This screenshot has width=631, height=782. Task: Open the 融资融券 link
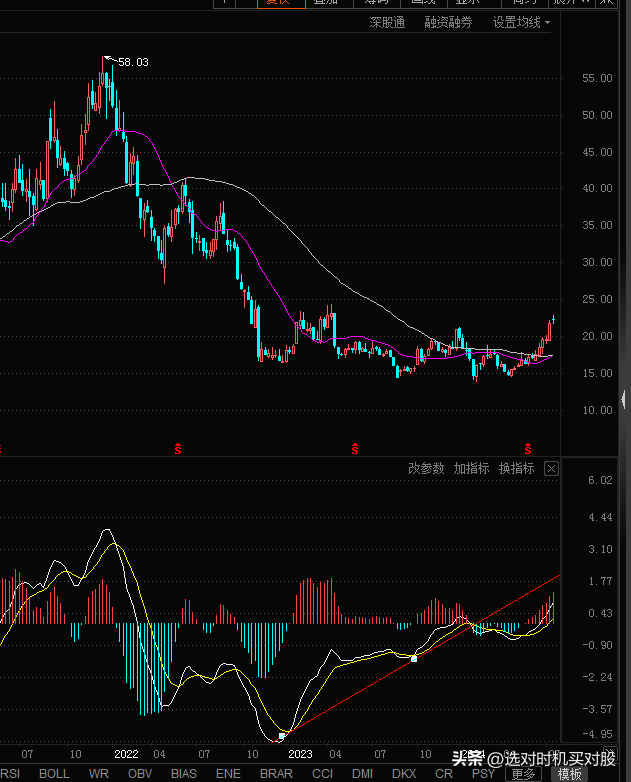click(x=448, y=22)
